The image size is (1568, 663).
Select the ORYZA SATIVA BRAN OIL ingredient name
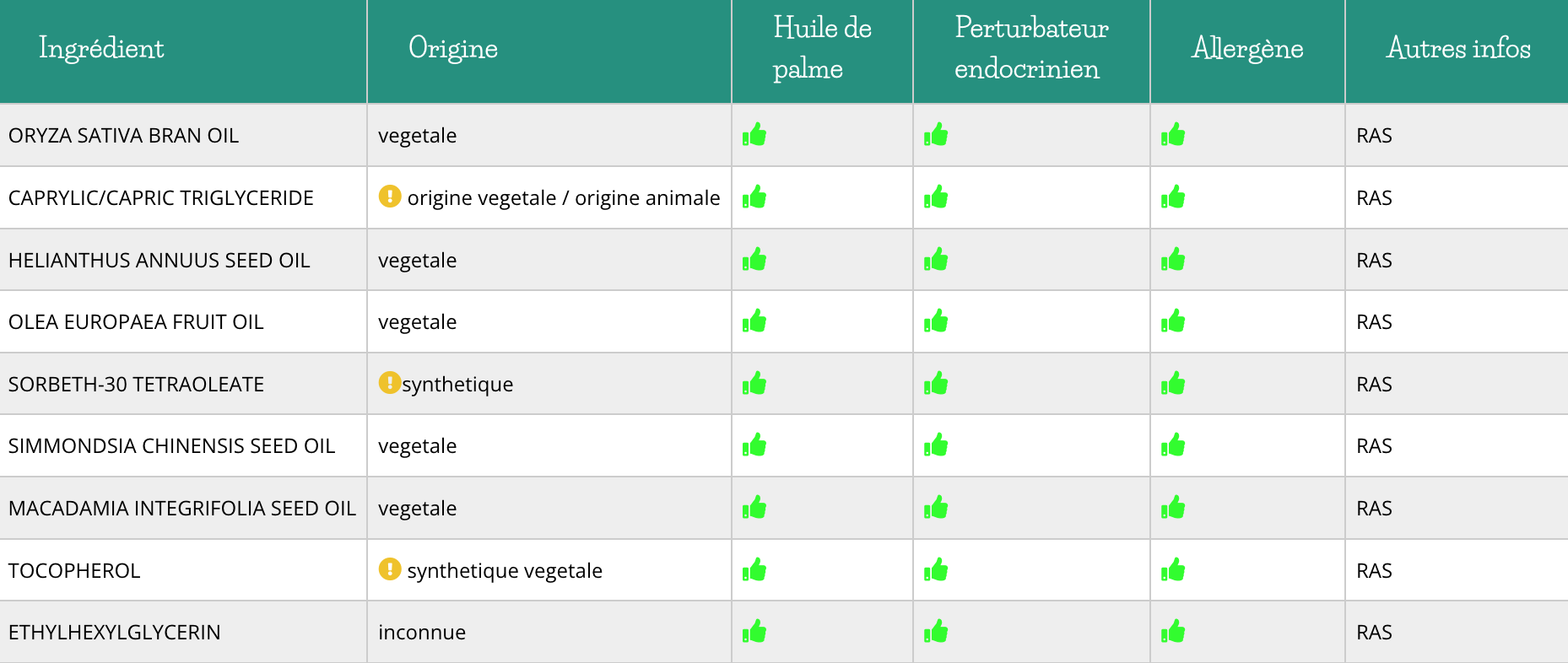(123, 136)
